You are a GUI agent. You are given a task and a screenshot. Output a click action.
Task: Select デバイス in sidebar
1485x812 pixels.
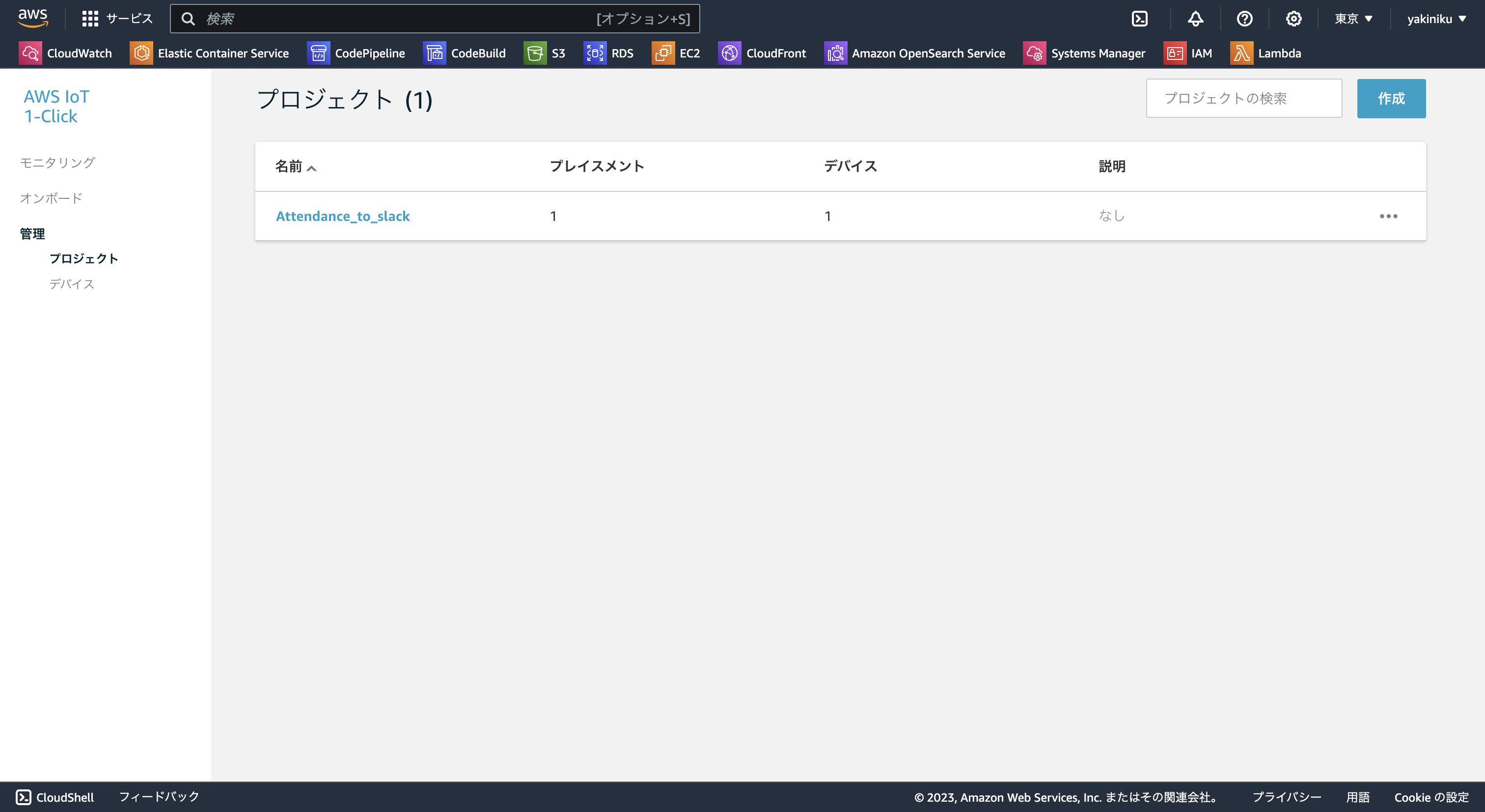point(72,284)
